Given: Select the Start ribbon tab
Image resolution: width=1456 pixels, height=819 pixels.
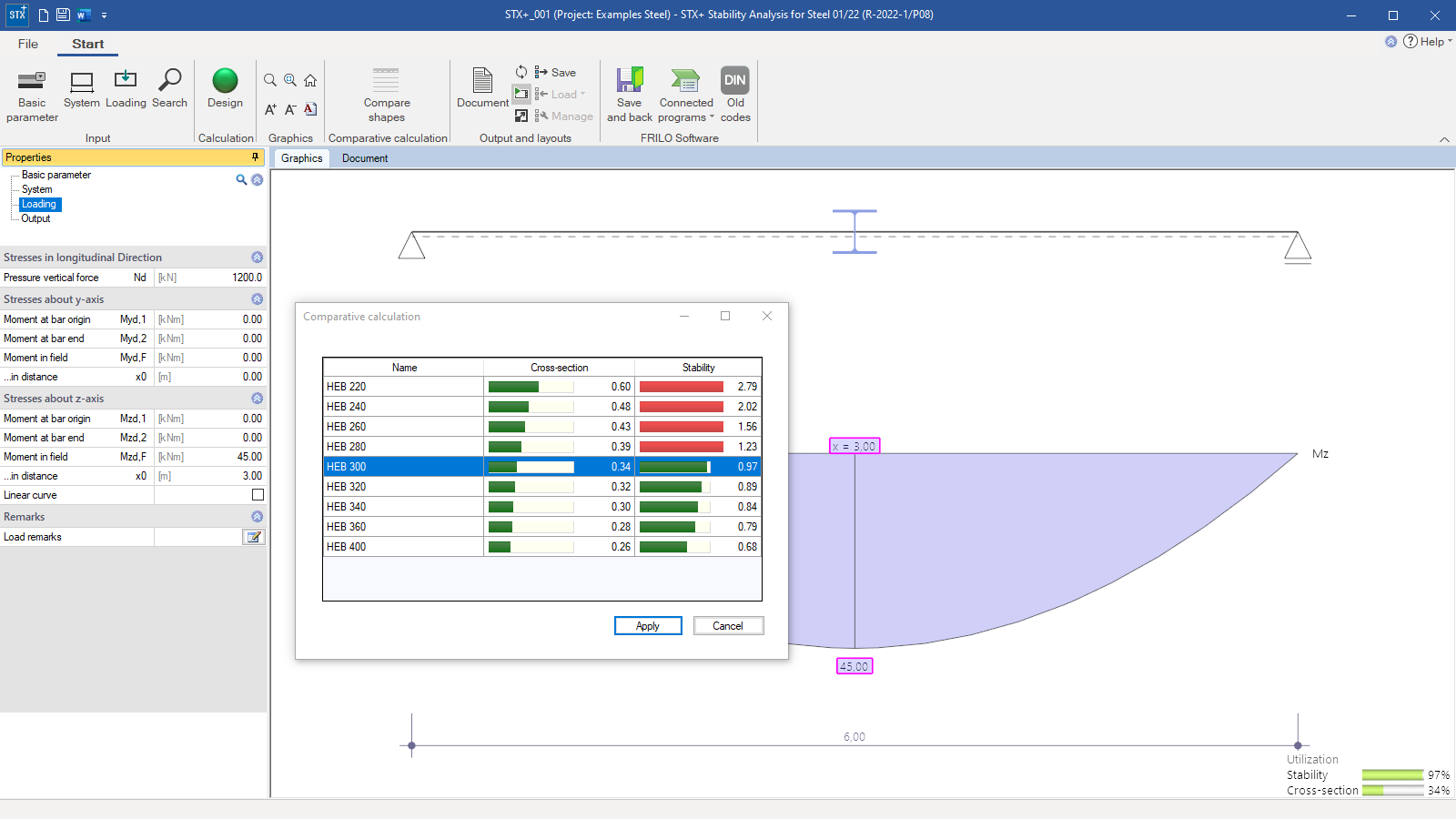Looking at the screenshot, I should tap(88, 44).
